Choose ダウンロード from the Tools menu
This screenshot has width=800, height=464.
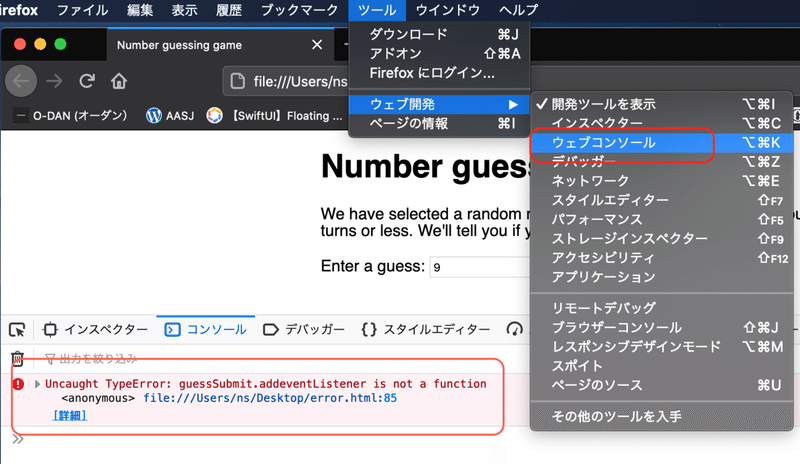click(439, 34)
